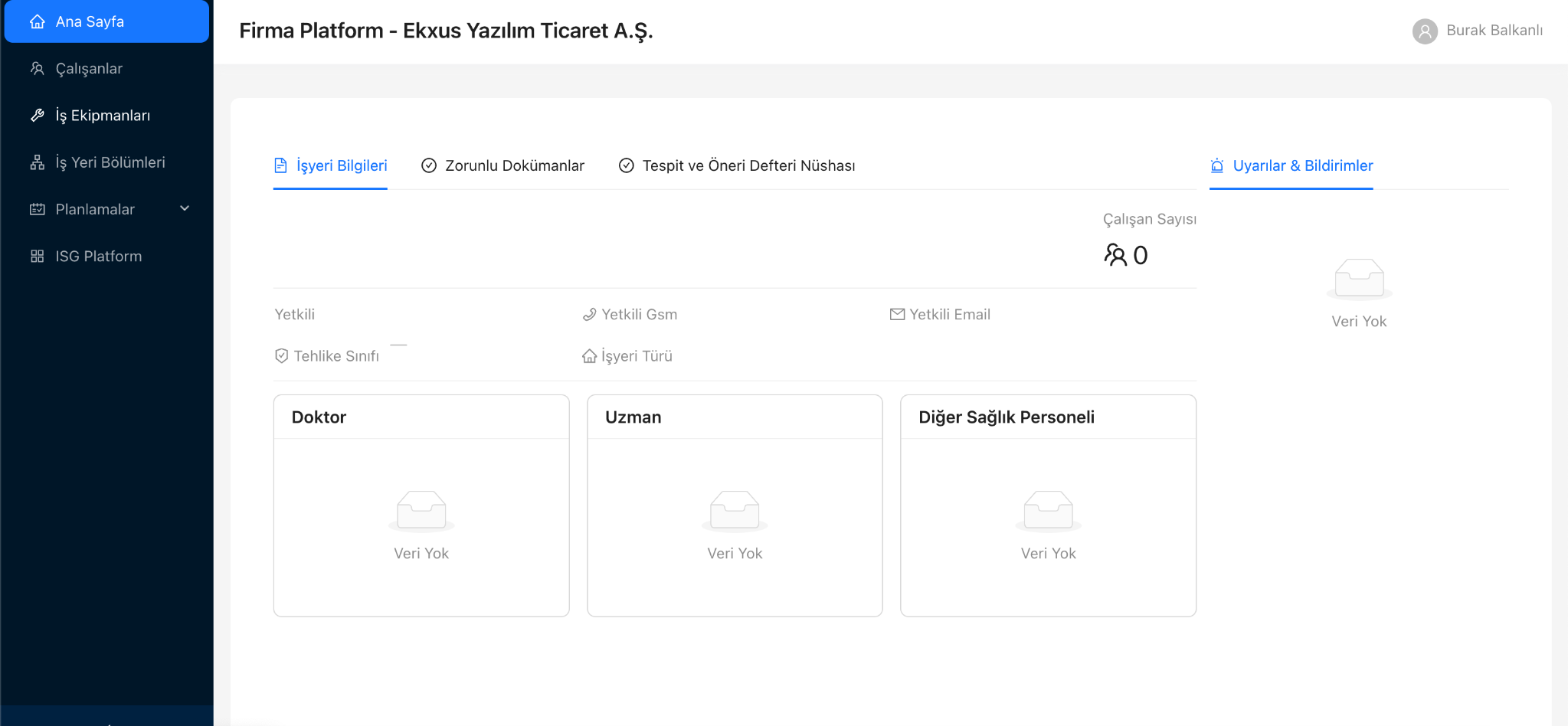Screen dimensions: 1568x726
Task: Click the Yetkili Email envelope icon
Action: (x=897, y=314)
